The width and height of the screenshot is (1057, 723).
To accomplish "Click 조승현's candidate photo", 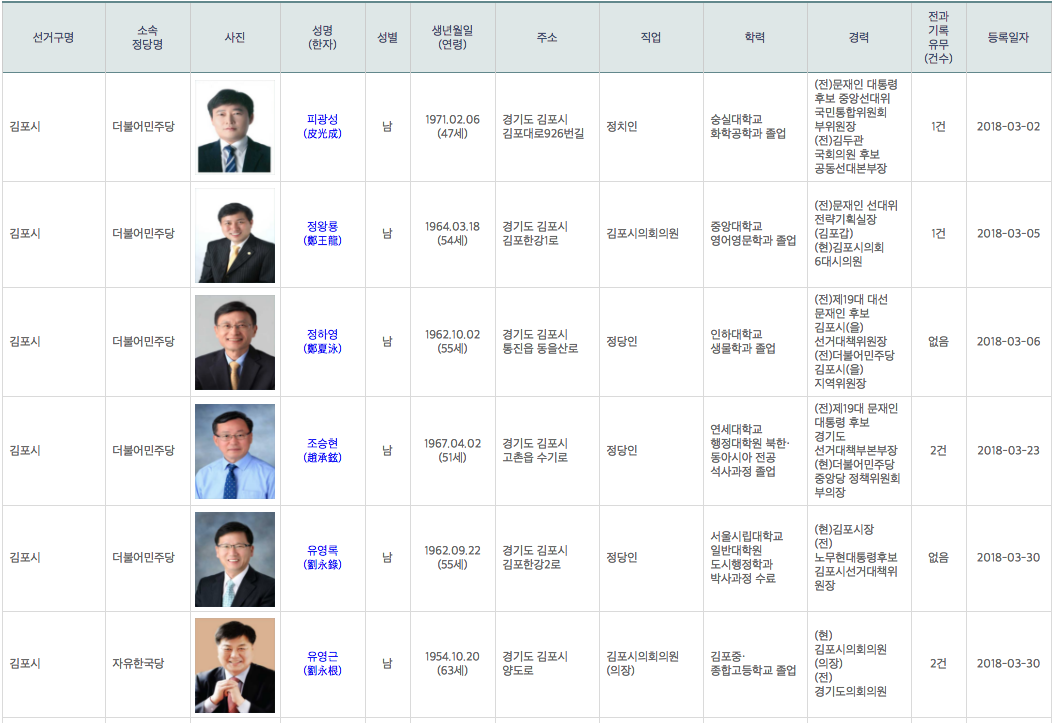I will pyautogui.click(x=235, y=451).
